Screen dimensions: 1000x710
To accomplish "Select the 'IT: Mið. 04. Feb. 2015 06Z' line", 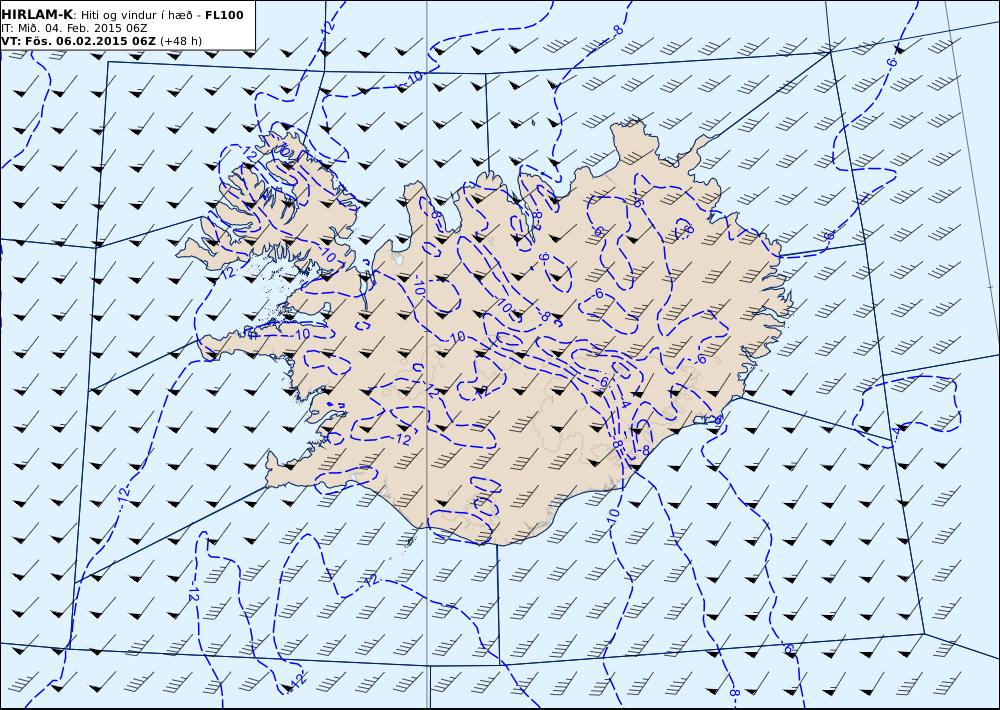I will coord(75,28).
